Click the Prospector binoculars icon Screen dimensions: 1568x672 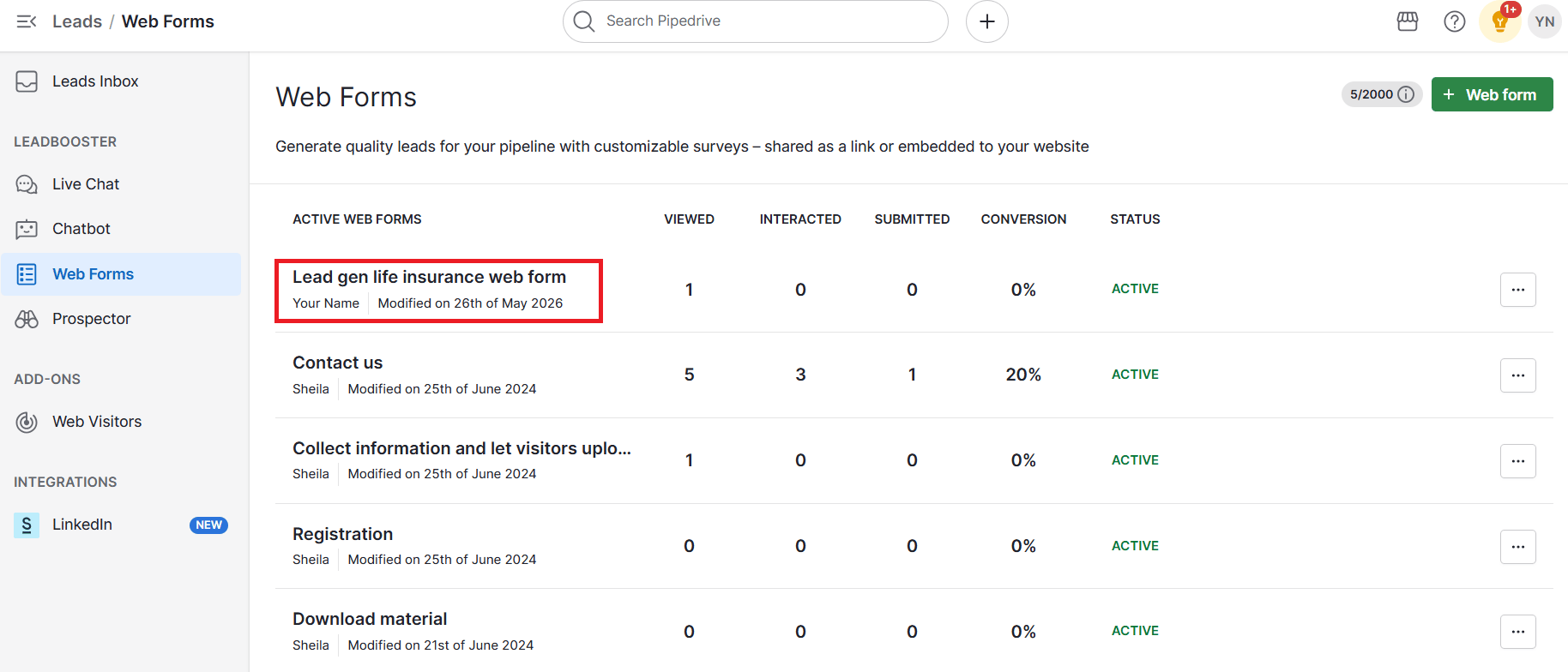pyautogui.click(x=27, y=319)
